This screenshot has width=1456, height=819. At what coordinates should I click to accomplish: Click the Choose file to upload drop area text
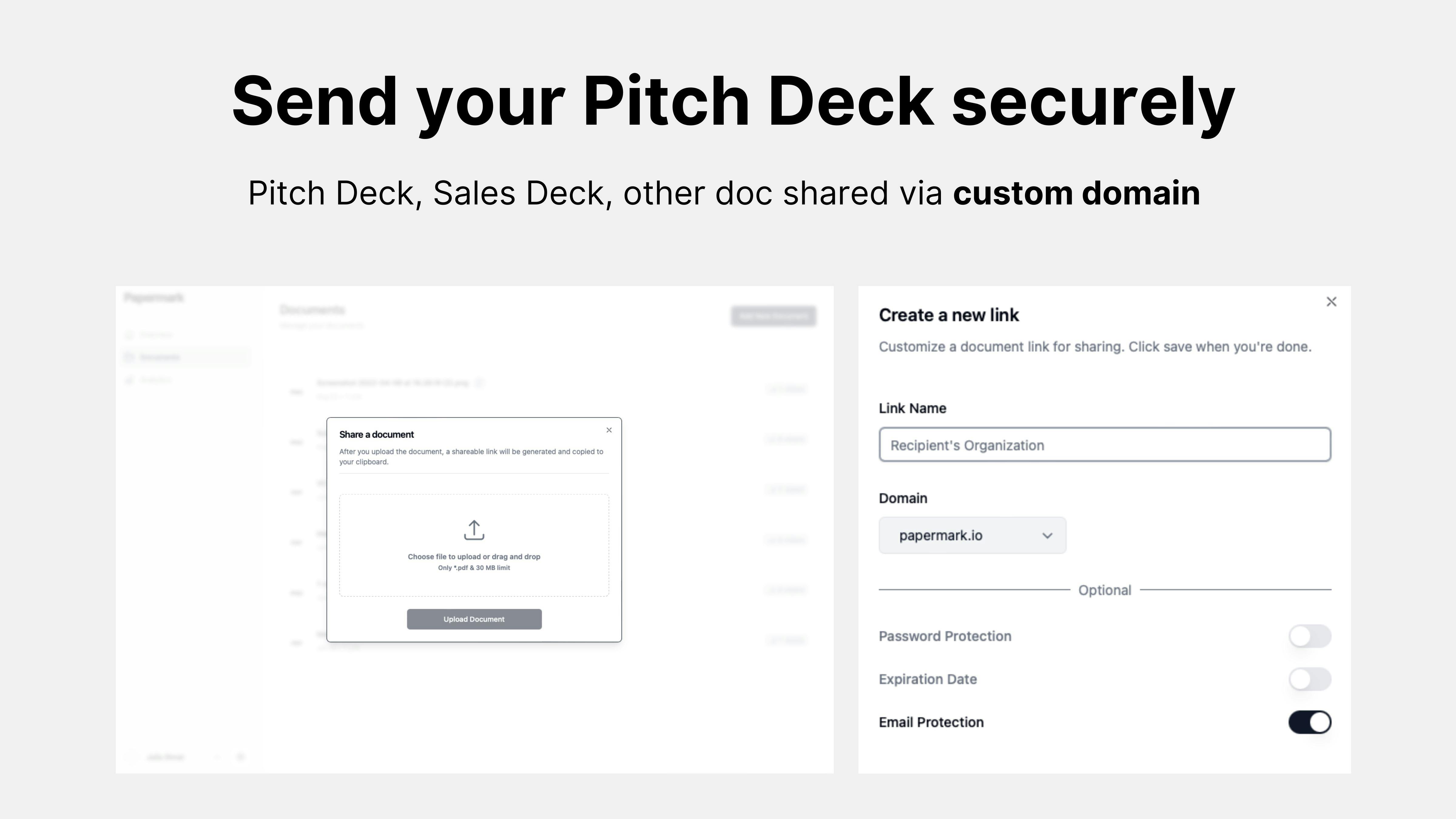coord(474,557)
